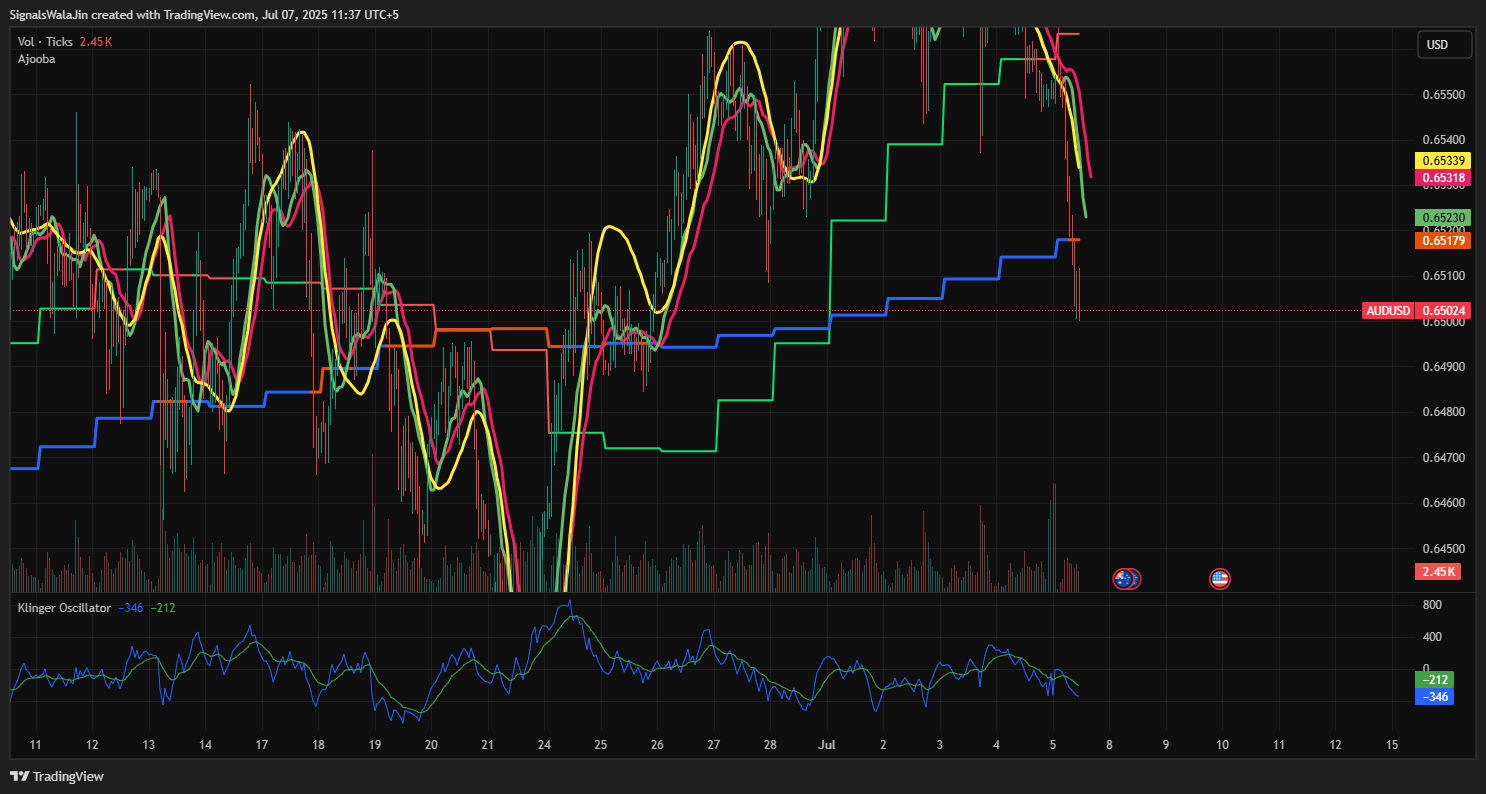1486x794 pixels.
Task: Click date '27' on the time axis
Action: (714, 745)
